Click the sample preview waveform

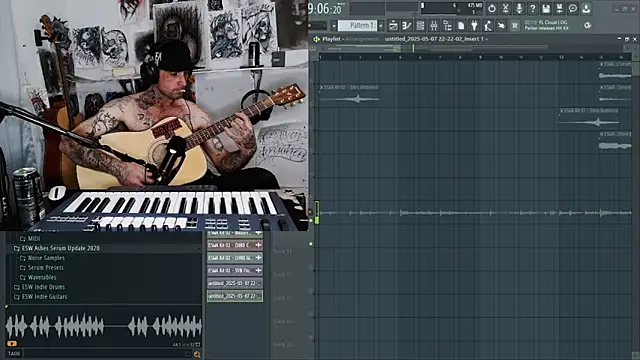104,326
